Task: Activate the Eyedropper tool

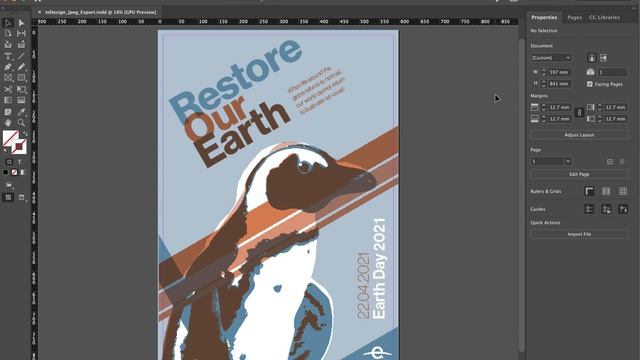Action: pos(21,111)
